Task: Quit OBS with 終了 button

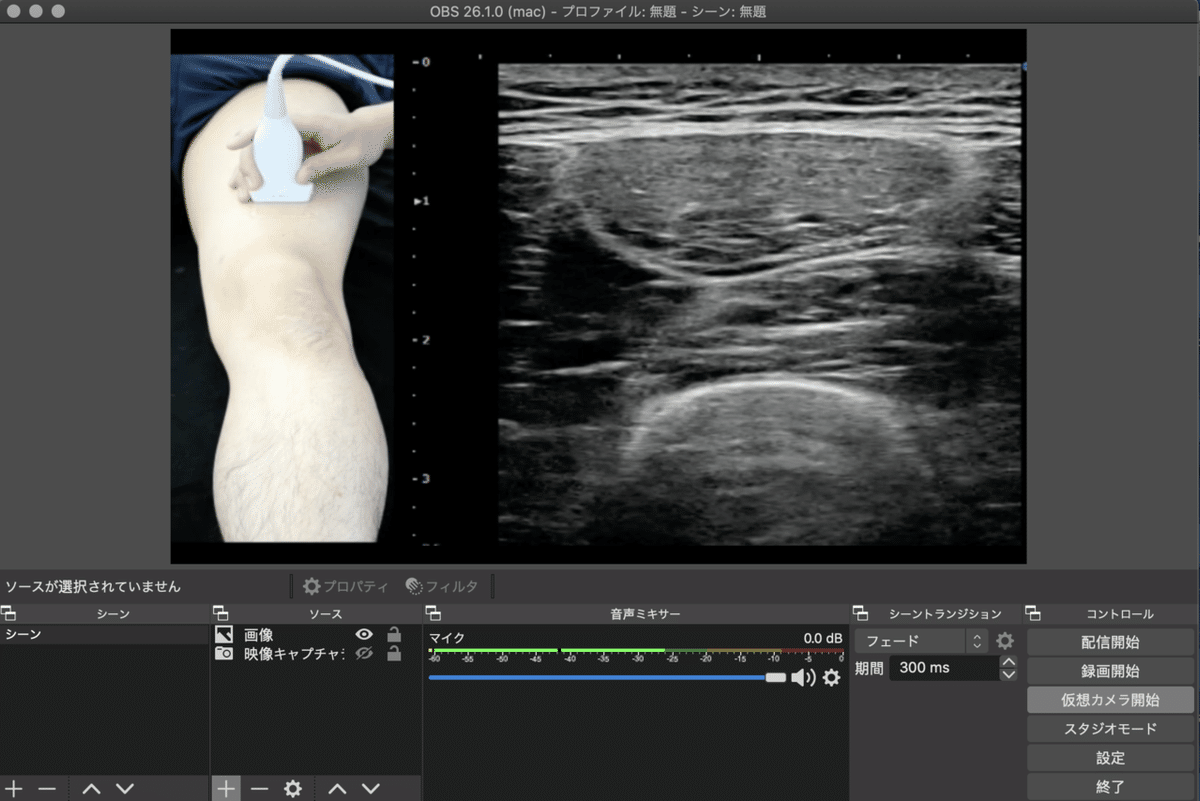Action: (x=1110, y=787)
